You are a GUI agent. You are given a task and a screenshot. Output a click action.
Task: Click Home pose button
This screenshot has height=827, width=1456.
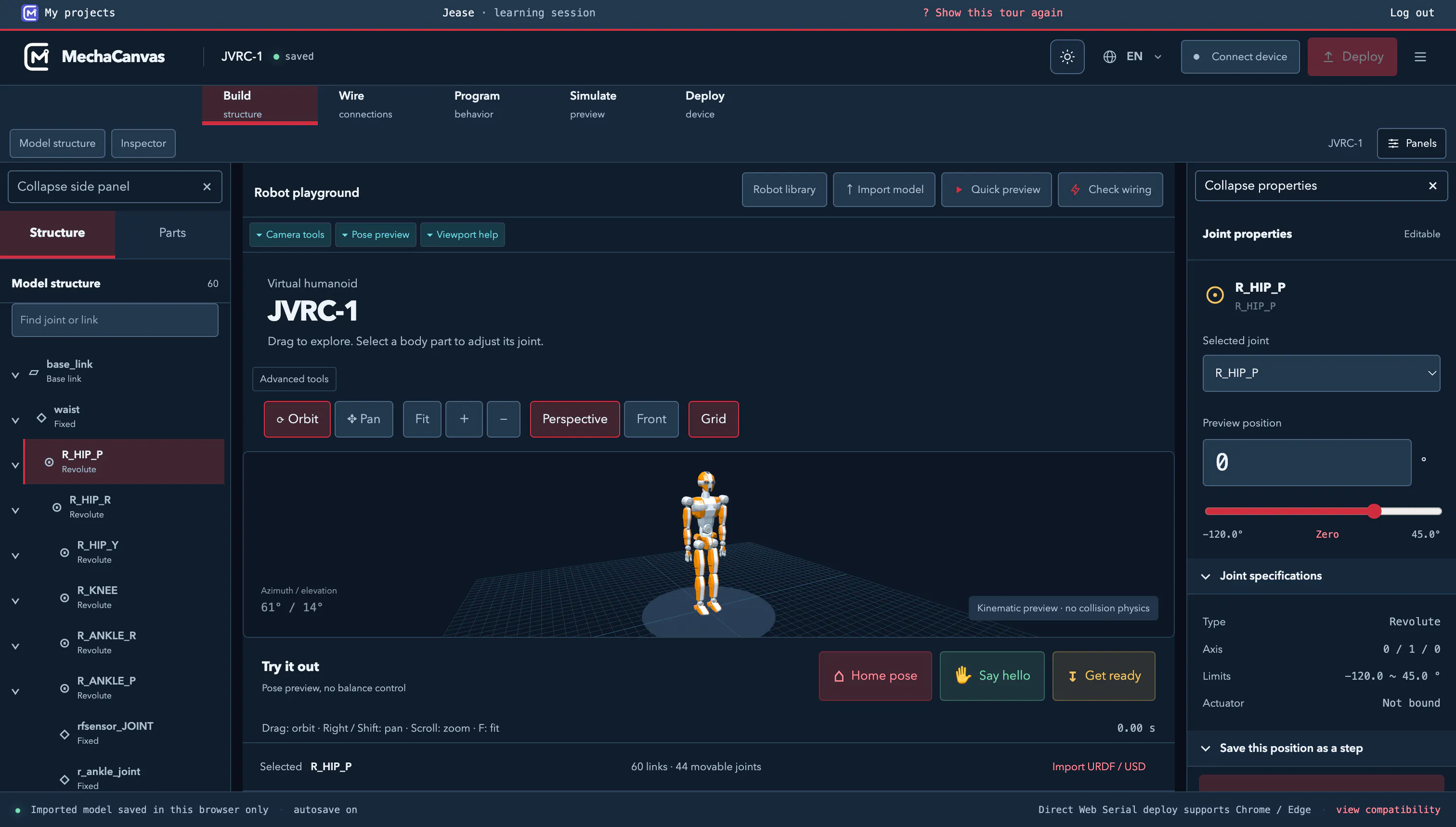click(x=875, y=676)
